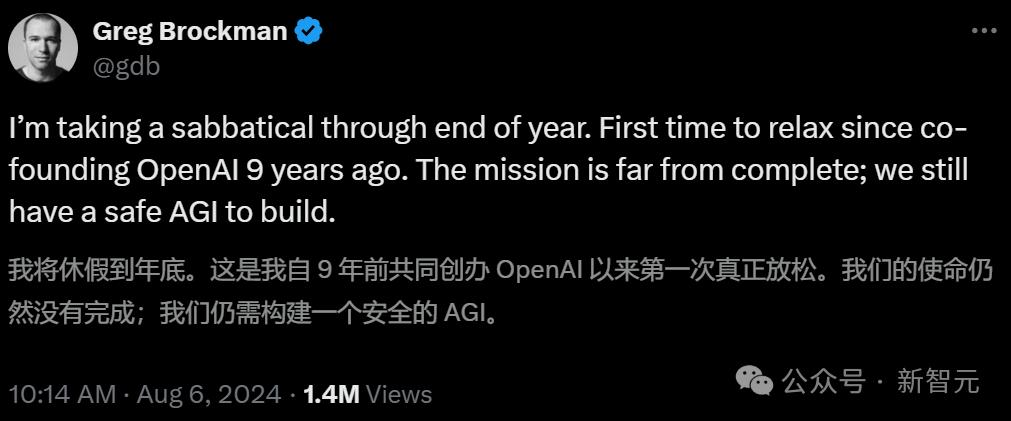Click the WeChat logo watermark icon
1011x421 pixels.
[755, 380]
